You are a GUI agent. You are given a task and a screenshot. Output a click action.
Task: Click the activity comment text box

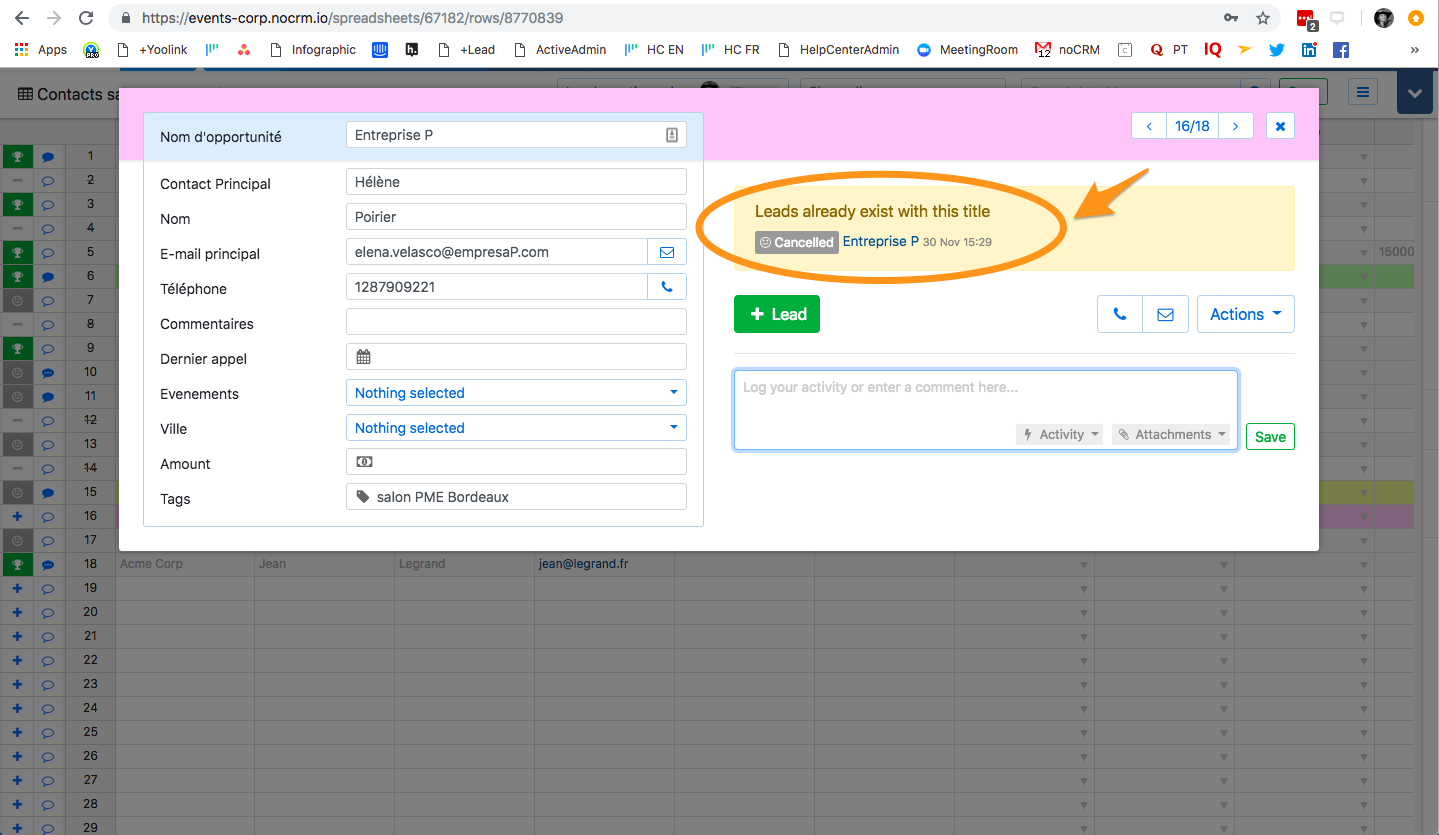point(985,395)
